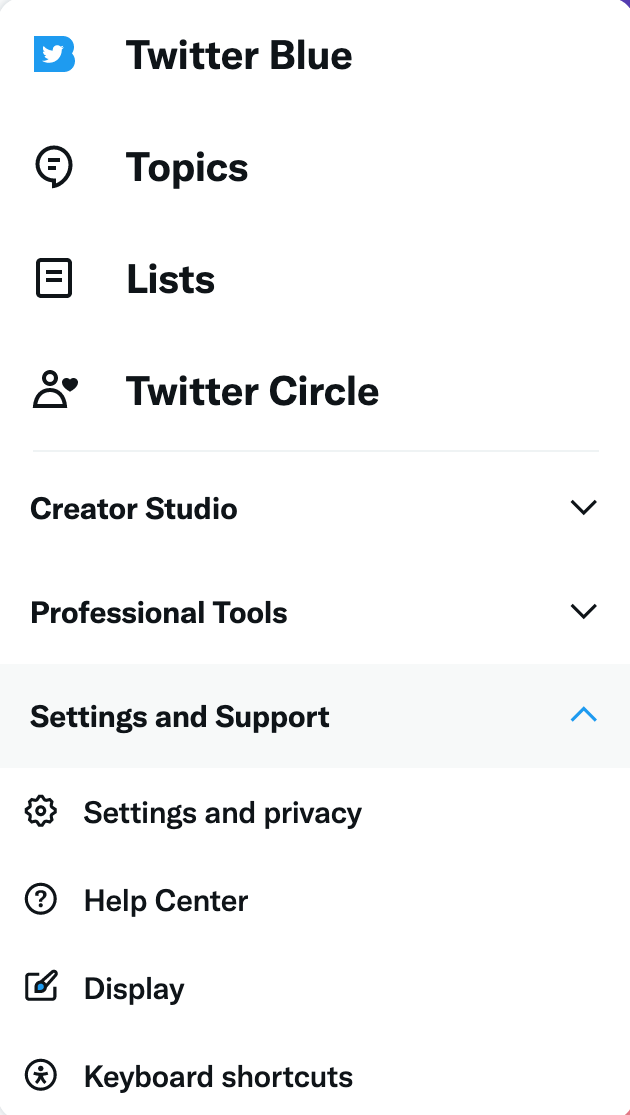The image size is (630, 1115).
Task: Visit the Help Center link
Action: (166, 901)
